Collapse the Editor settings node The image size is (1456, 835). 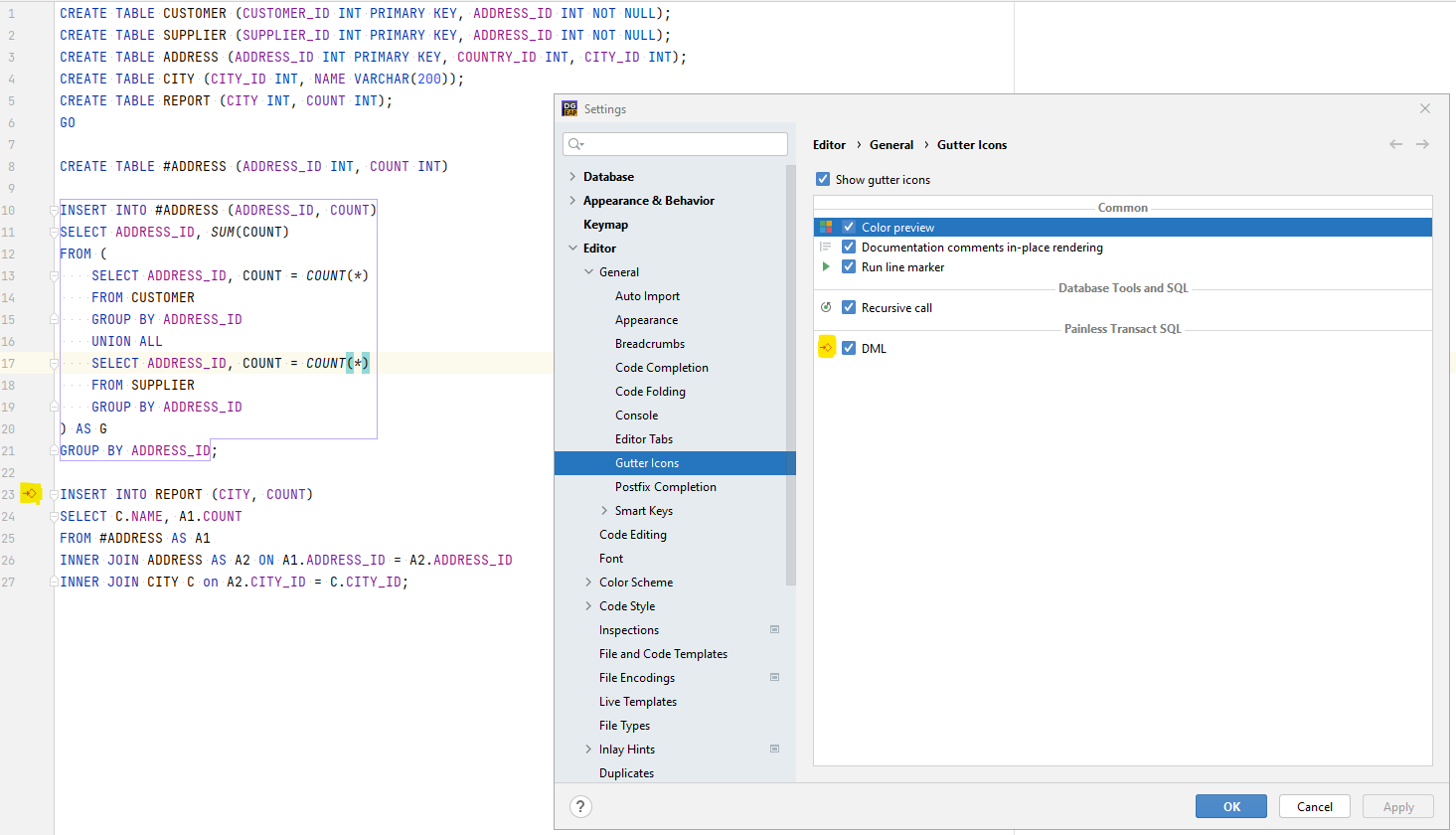(x=572, y=248)
